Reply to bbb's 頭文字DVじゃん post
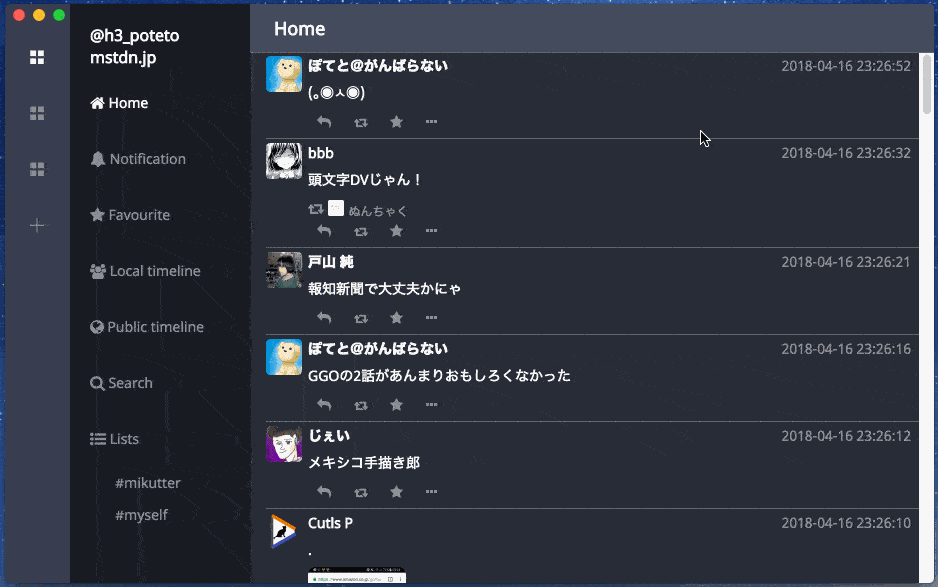The width and height of the screenshot is (938, 587). click(x=324, y=231)
